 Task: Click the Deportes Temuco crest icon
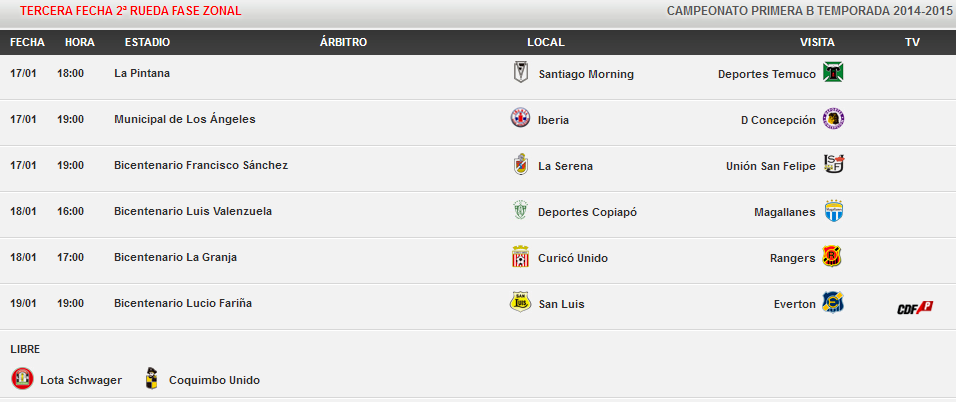[x=833, y=73]
